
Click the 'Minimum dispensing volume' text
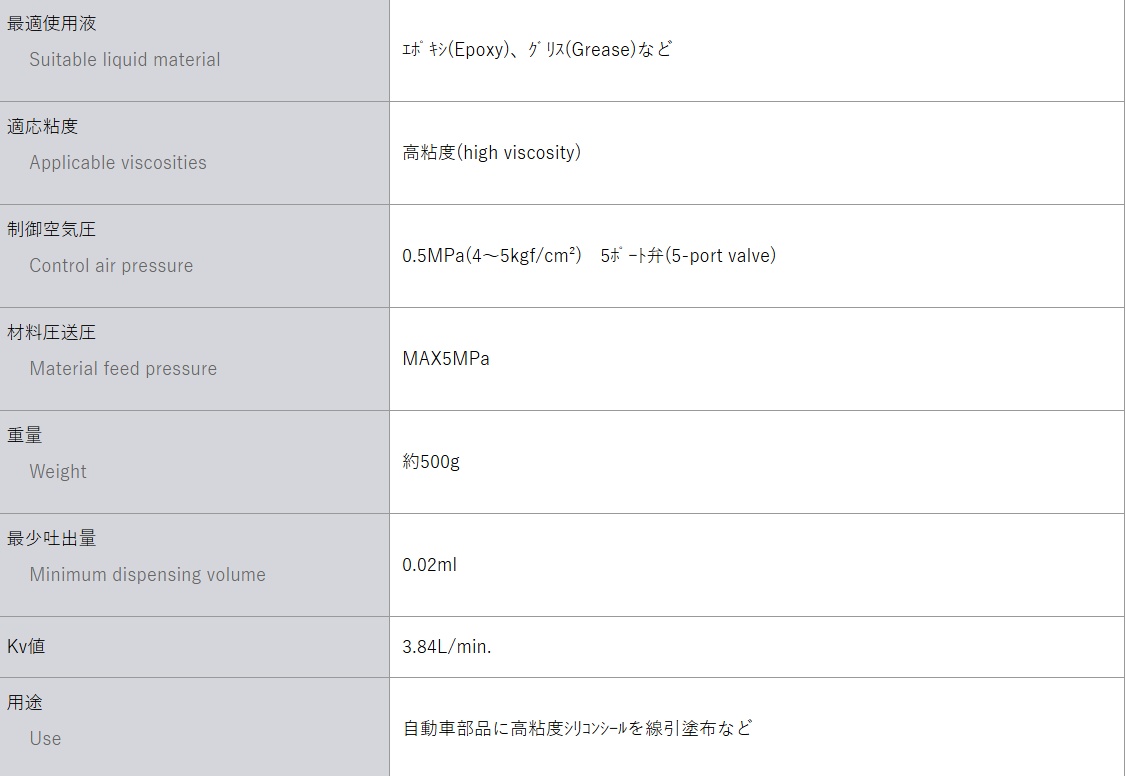click(x=147, y=574)
